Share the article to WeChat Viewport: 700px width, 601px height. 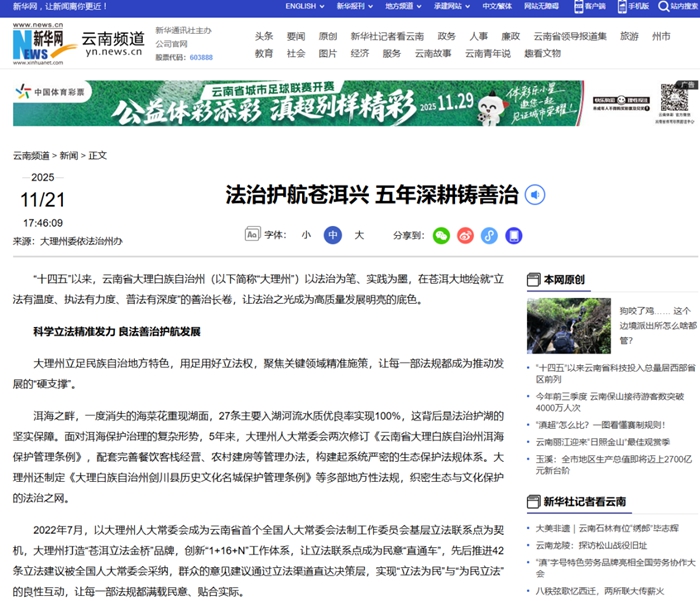(x=441, y=235)
